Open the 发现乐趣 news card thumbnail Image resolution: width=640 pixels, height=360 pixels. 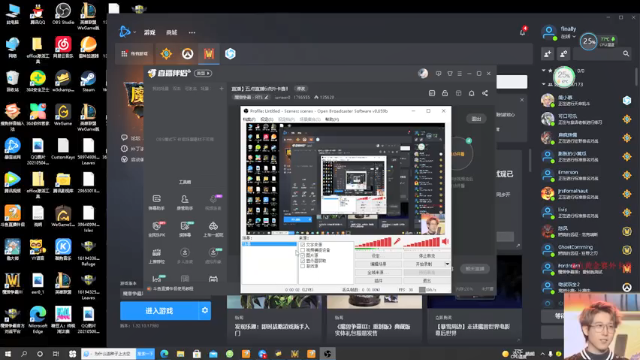point(274,302)
